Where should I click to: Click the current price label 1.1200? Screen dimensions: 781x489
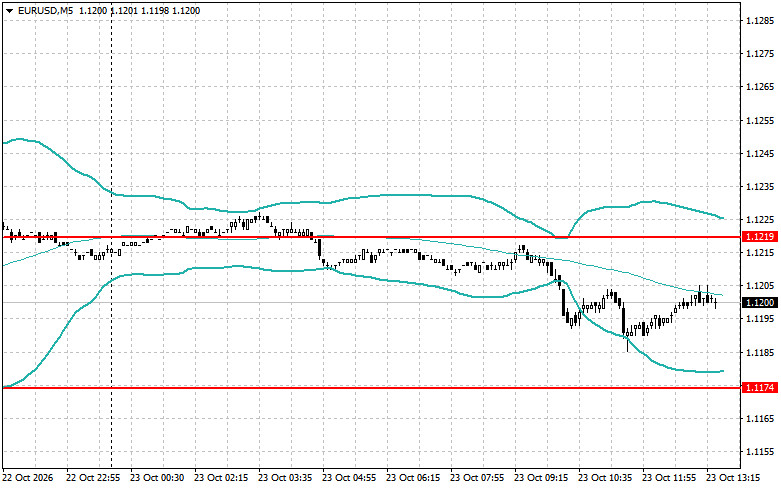(x=759, y=303)
